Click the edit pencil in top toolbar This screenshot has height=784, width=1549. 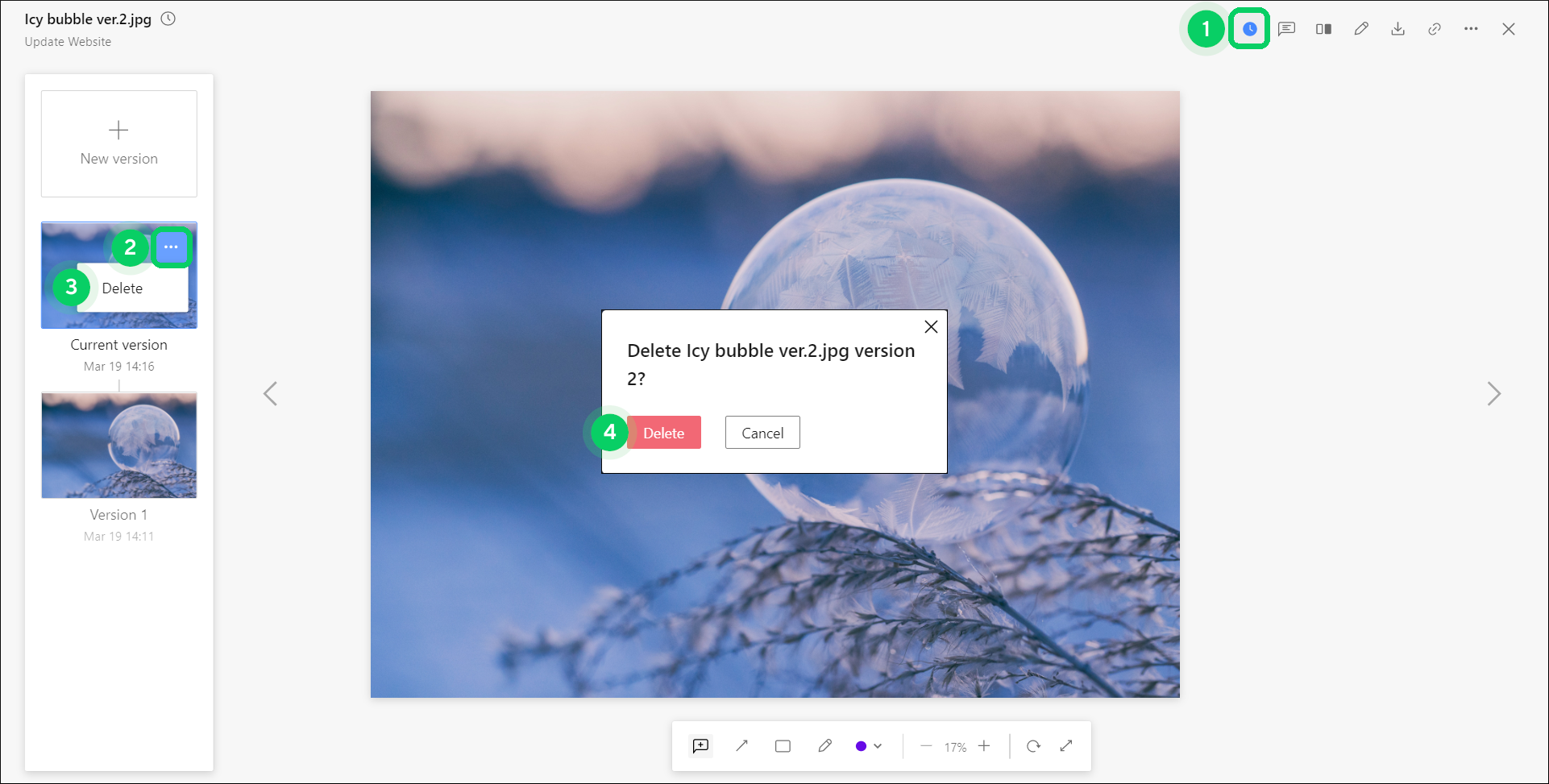[1360, 29]
